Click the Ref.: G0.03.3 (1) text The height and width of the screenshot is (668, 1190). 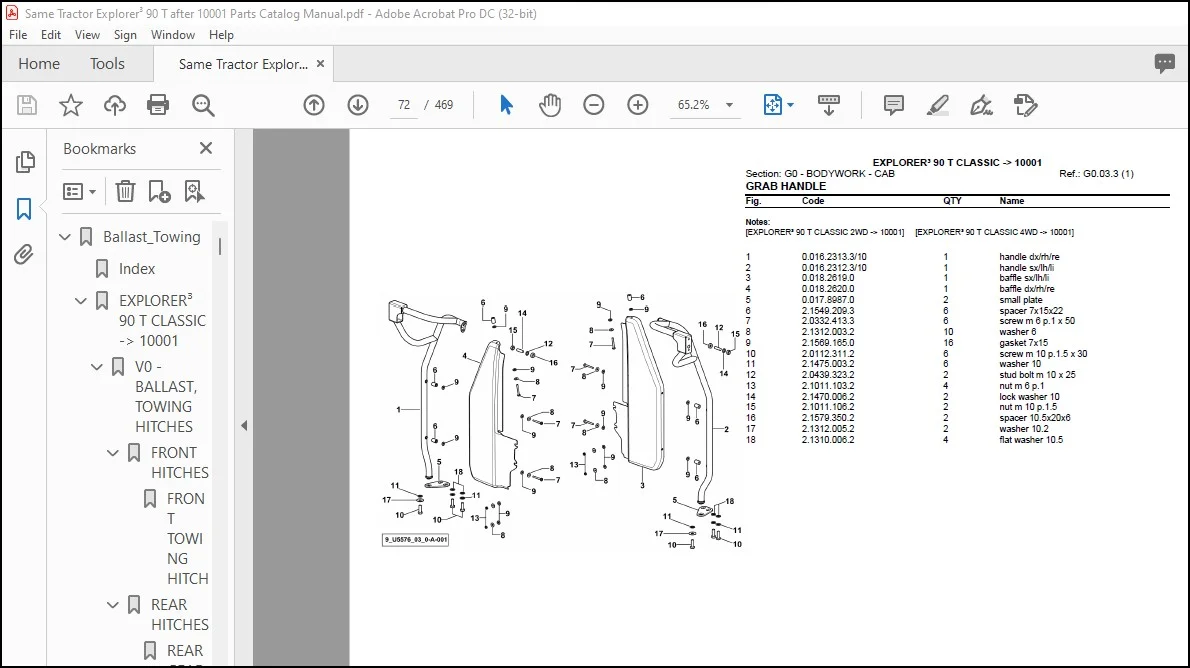1096,174
